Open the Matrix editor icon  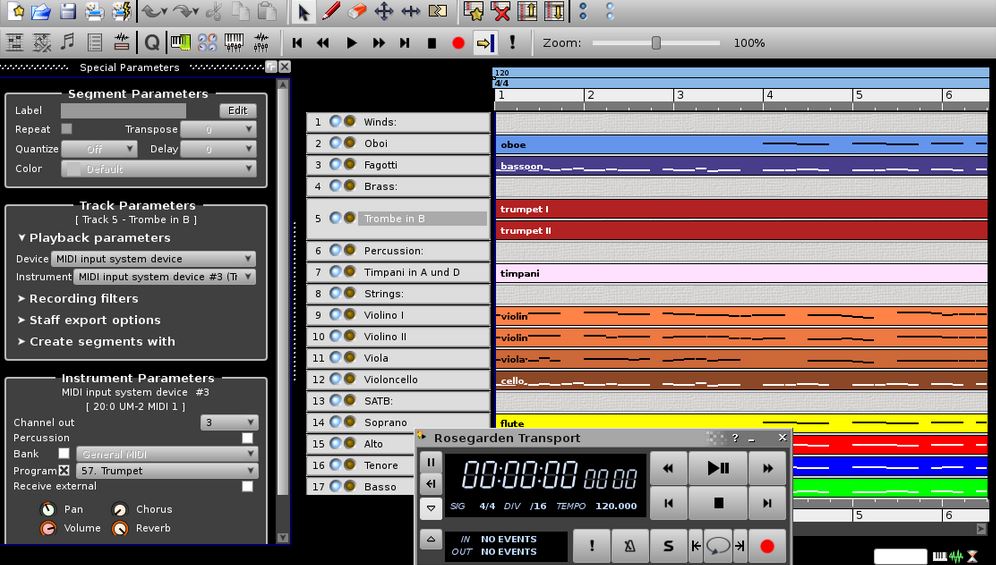pyautogui.click(x=15, y=43)
